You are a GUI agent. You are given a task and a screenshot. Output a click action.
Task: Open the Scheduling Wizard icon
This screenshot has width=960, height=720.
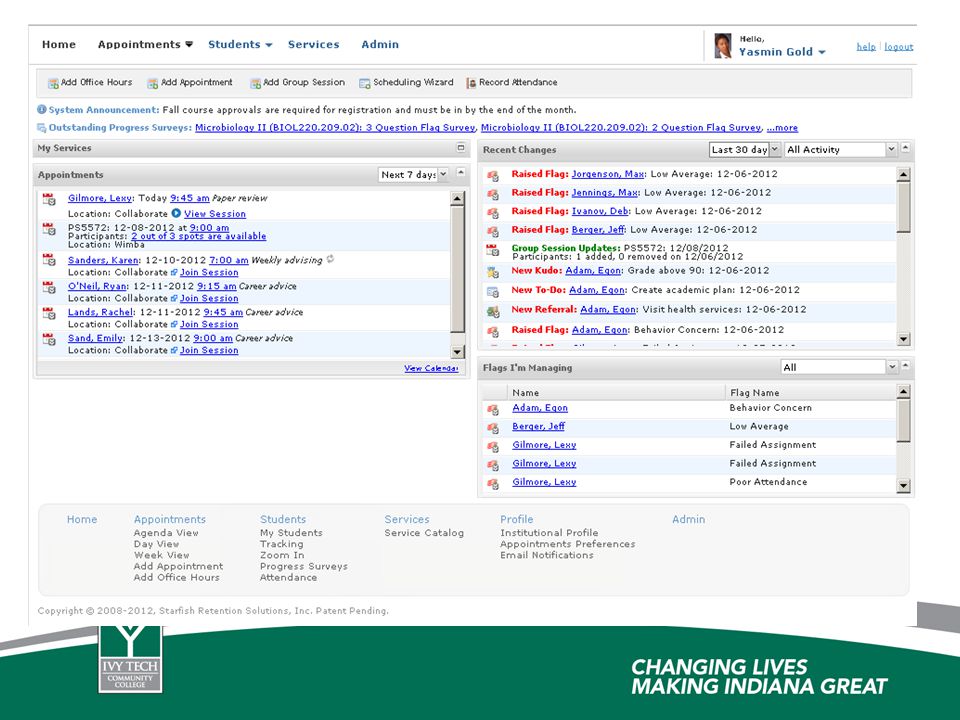365,83
